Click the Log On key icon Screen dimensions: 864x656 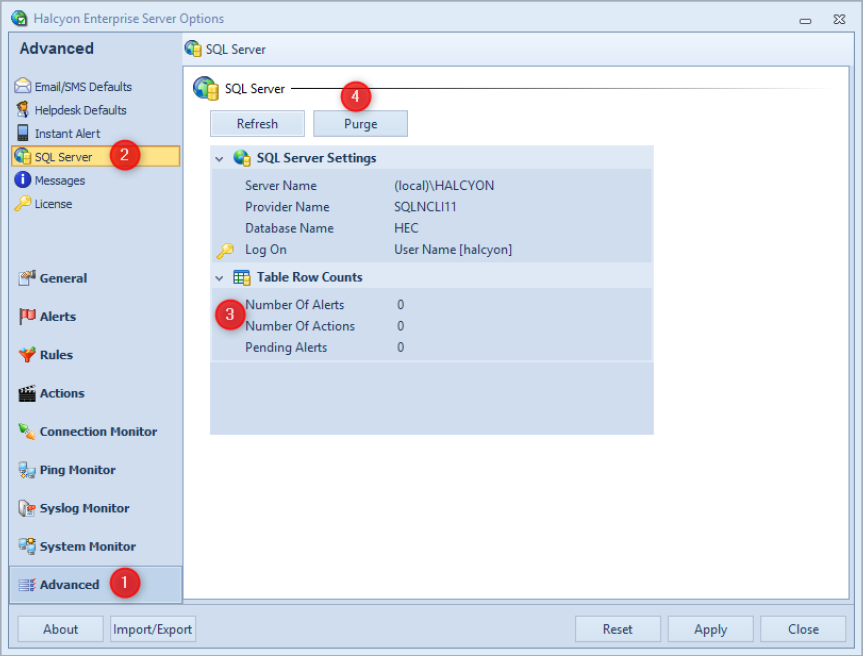tap(224, 250)
